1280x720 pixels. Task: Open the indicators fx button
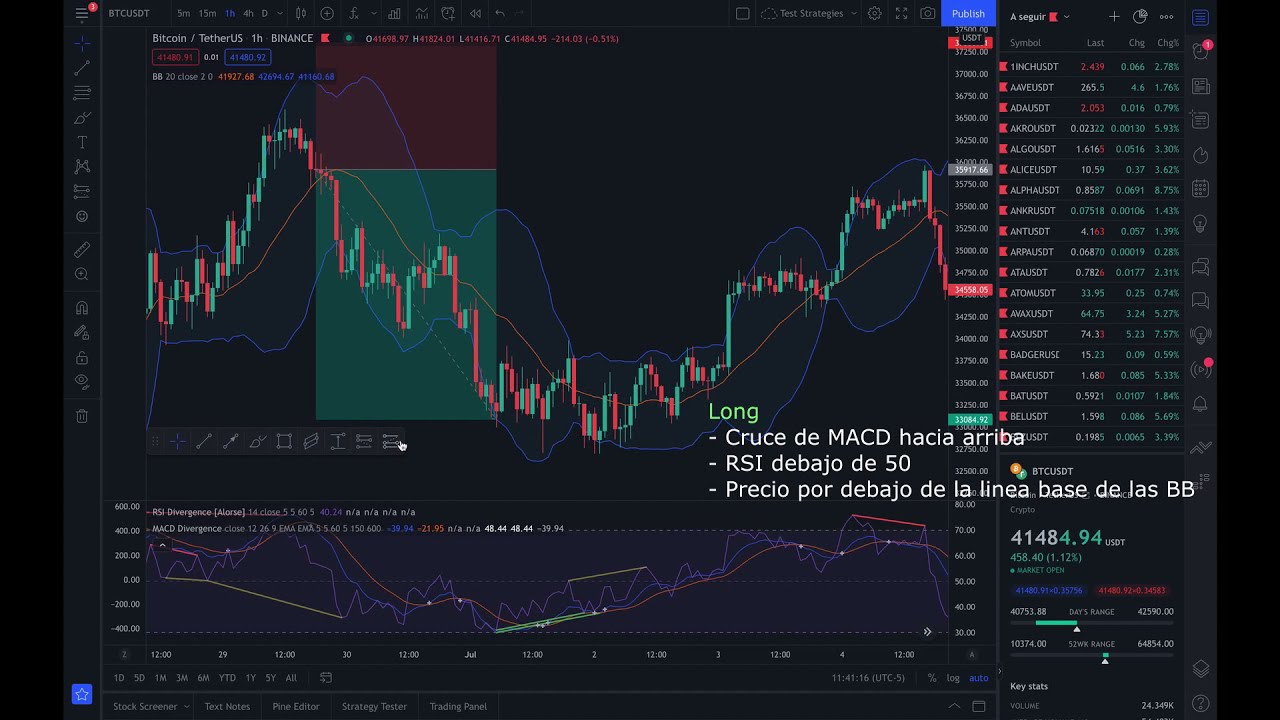coord(354,13)
